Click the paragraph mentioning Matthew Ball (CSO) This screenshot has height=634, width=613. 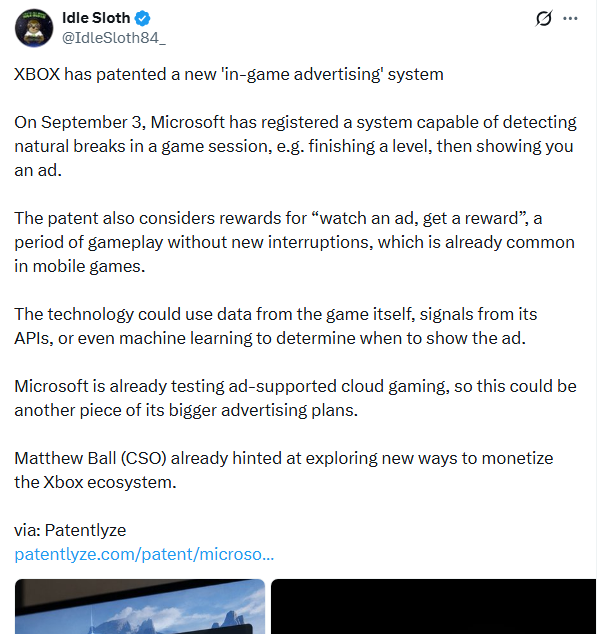click(283, 470)
